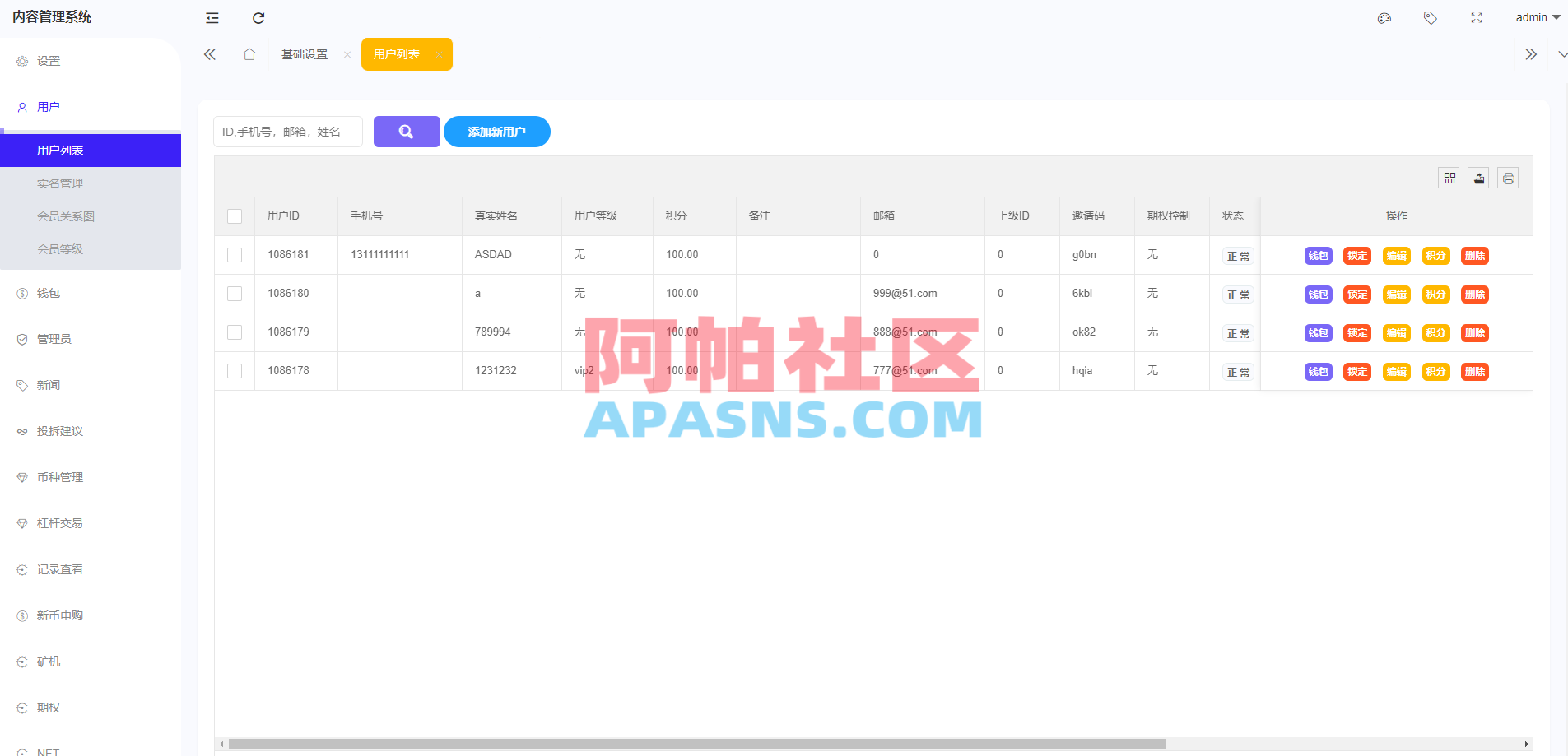The image size is (1568, 756).
Task: Open the theme palette icon in top bar
Action: 1384,17
